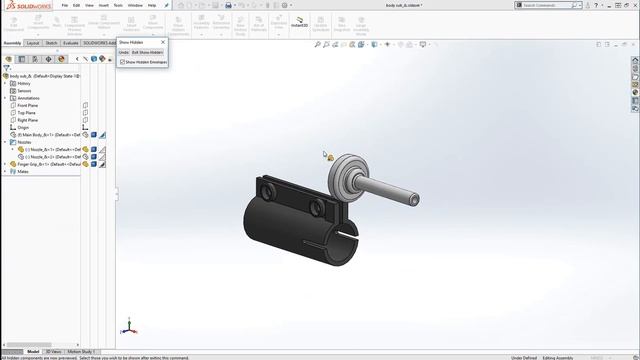Image resolution: width=640 pixels, height=360 pixels.
Task: Expand the Finger Grip component node
Action: click(5, 164)
